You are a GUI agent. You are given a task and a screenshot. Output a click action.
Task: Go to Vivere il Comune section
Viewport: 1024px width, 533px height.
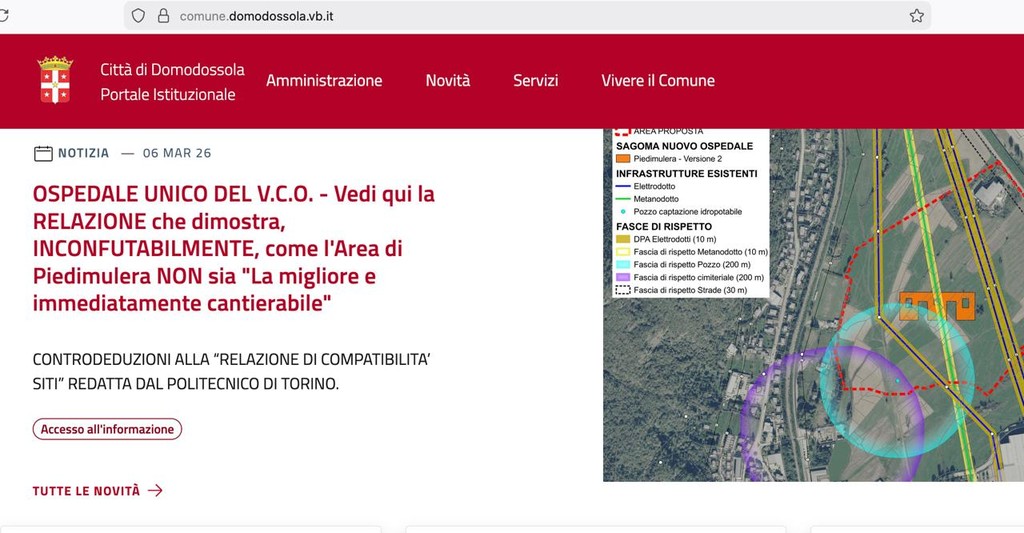(x=657, y=81)
